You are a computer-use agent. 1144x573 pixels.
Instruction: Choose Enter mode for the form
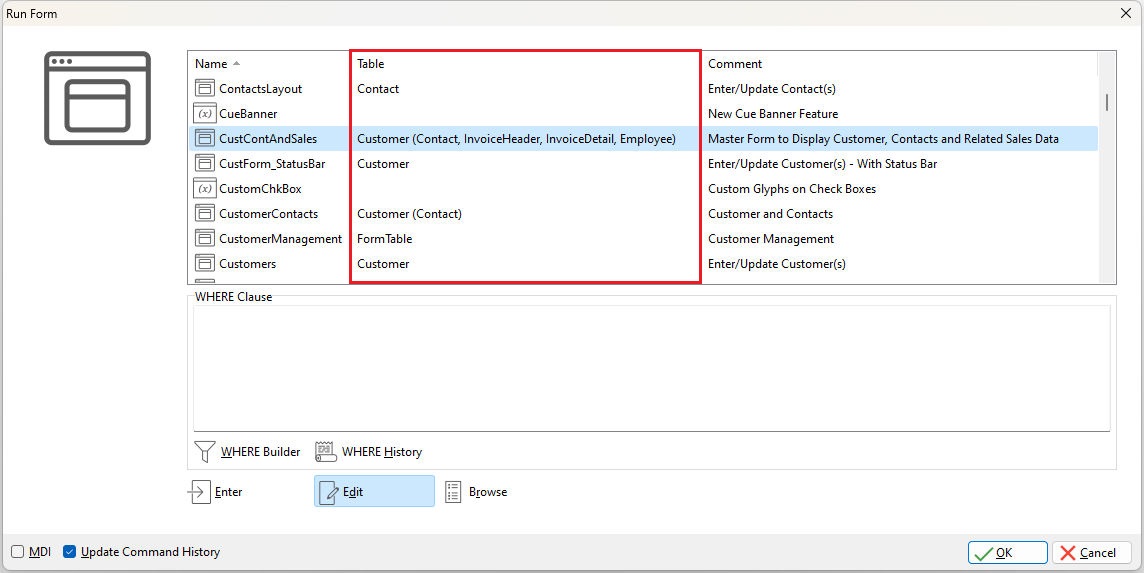(215, 492)
